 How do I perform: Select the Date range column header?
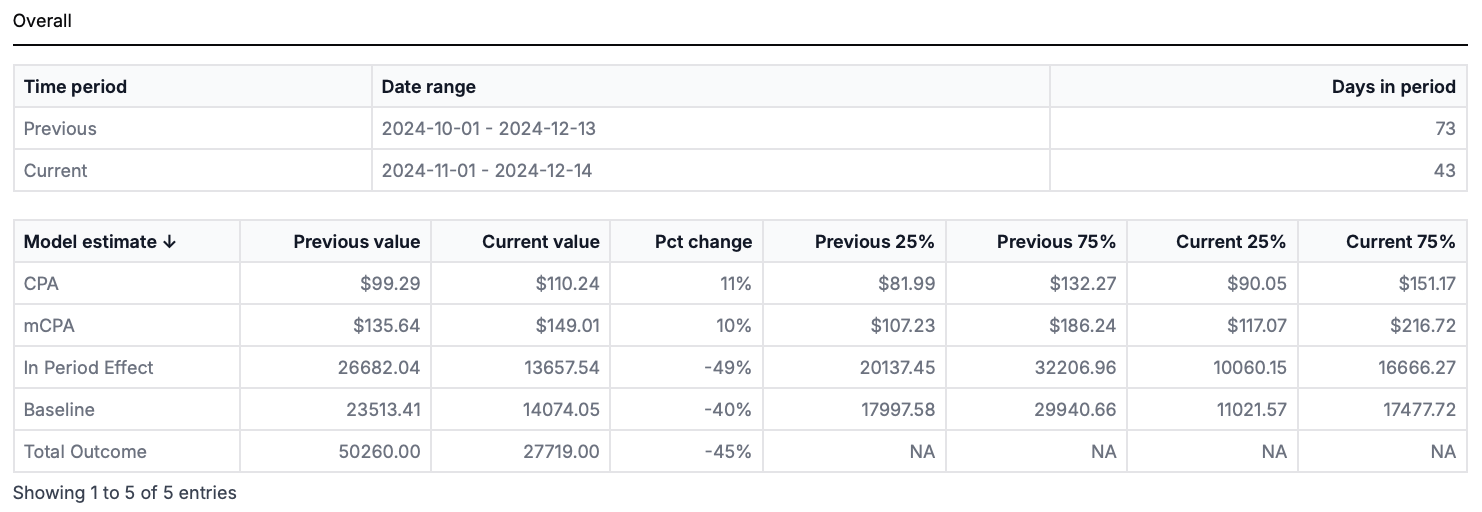(x=428, y=87)
